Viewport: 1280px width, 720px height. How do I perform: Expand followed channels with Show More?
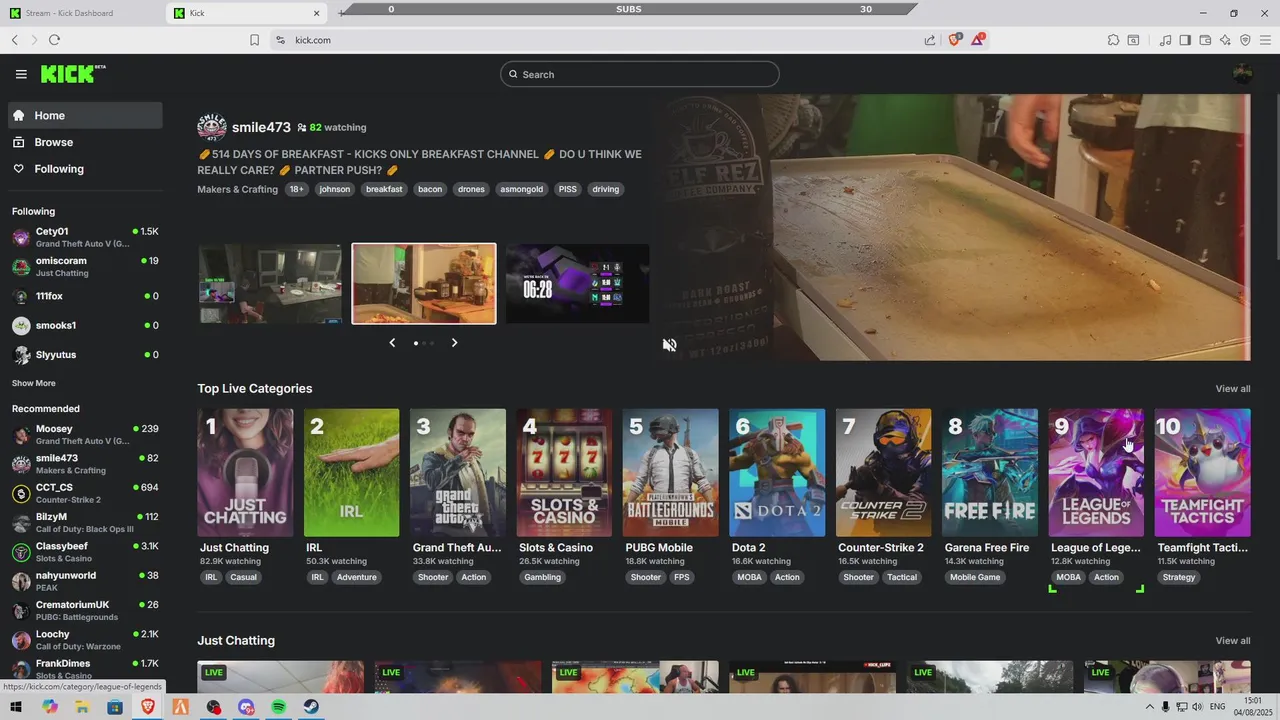click(x=34, y=383)
